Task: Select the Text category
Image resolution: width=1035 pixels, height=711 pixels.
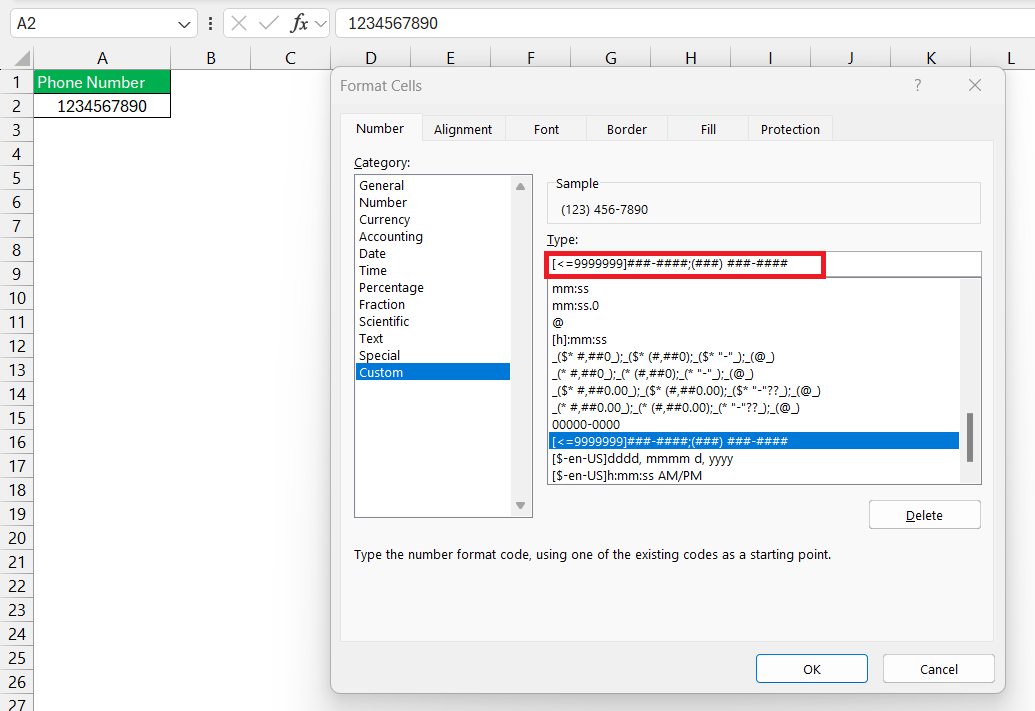Action: tap(432, 339)
